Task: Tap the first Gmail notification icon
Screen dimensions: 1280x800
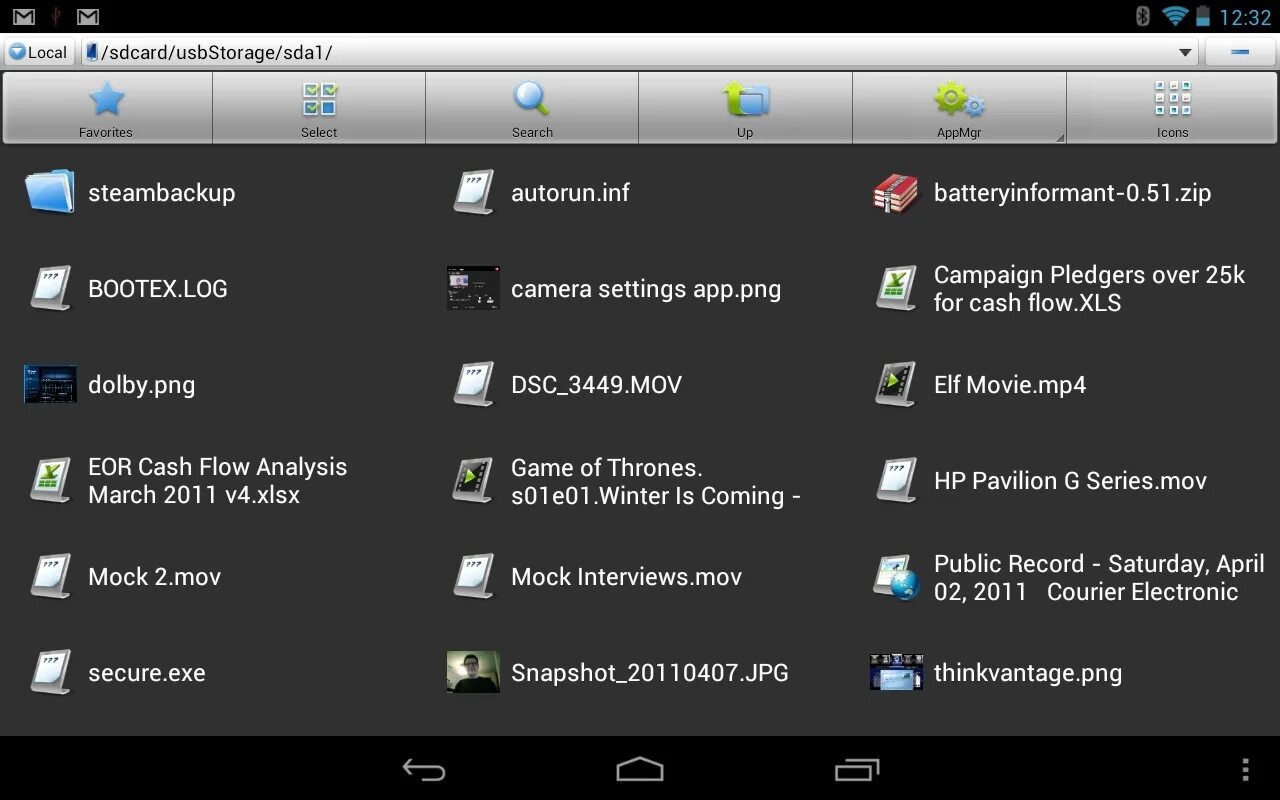Action: coord(24,16)
